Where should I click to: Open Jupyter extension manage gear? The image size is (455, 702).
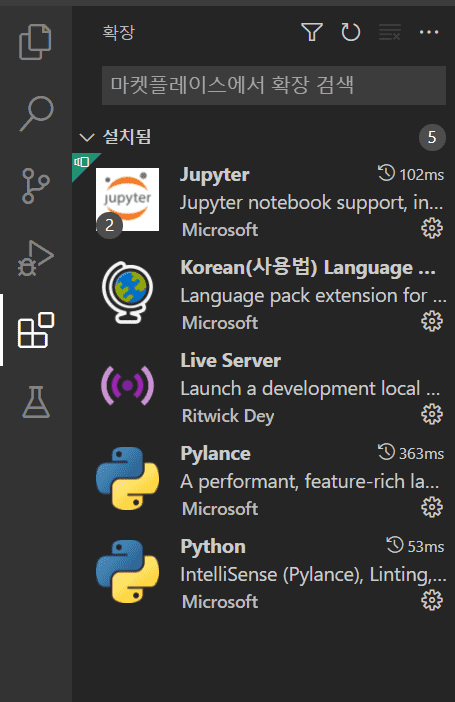pos(432,228)
